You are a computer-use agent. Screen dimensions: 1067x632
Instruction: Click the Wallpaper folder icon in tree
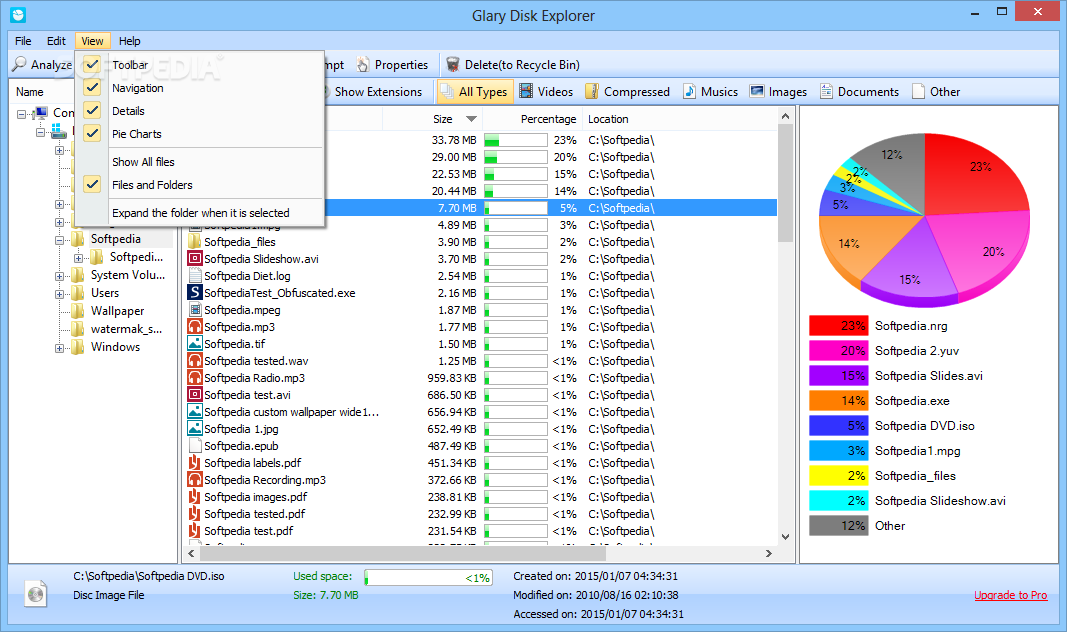point(78,311)
